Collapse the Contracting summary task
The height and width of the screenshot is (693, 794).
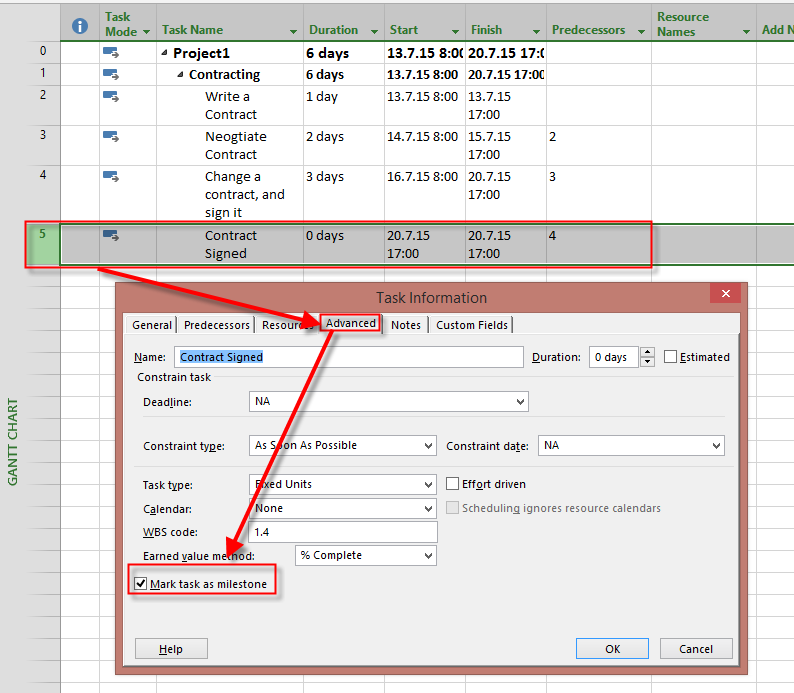pyautogui.click(x=180, y=75)
